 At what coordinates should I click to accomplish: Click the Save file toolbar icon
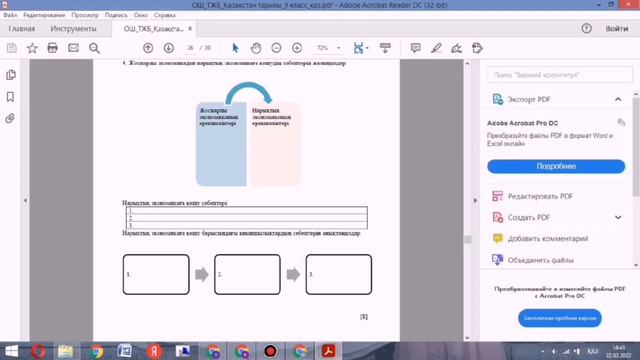(11, 48)
